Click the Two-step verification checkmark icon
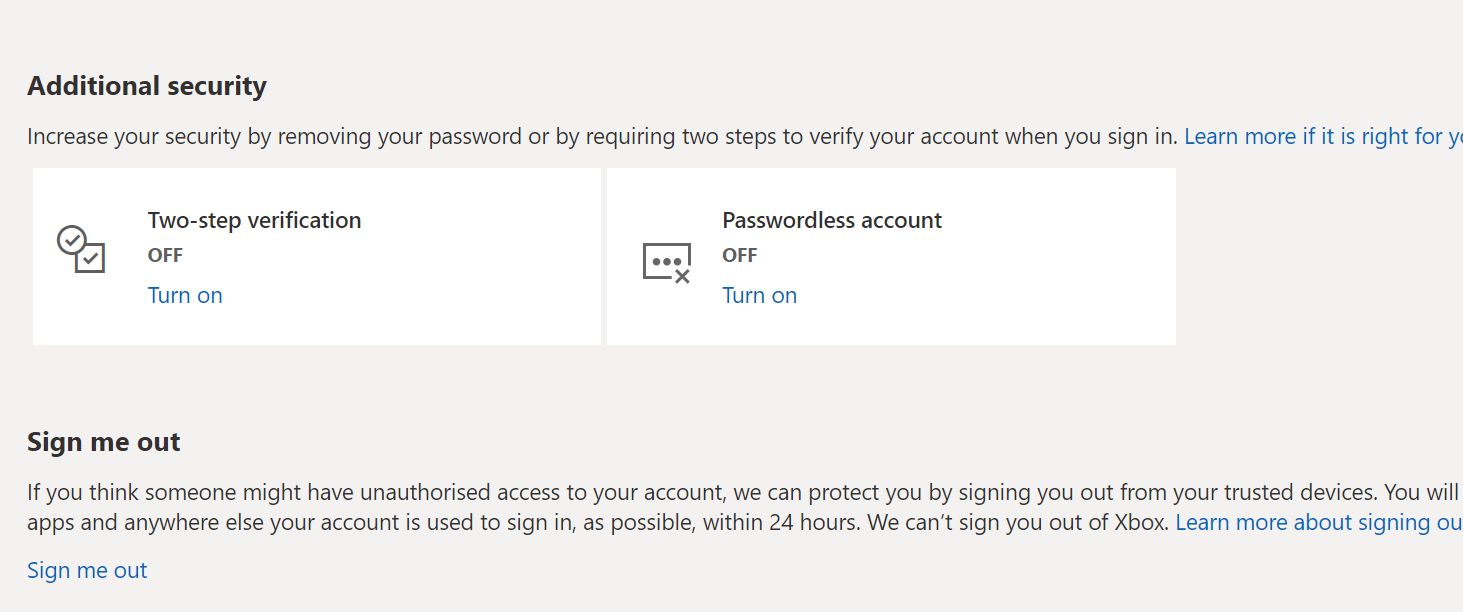This screenshot has width=1463, height=612. [81, 249]
